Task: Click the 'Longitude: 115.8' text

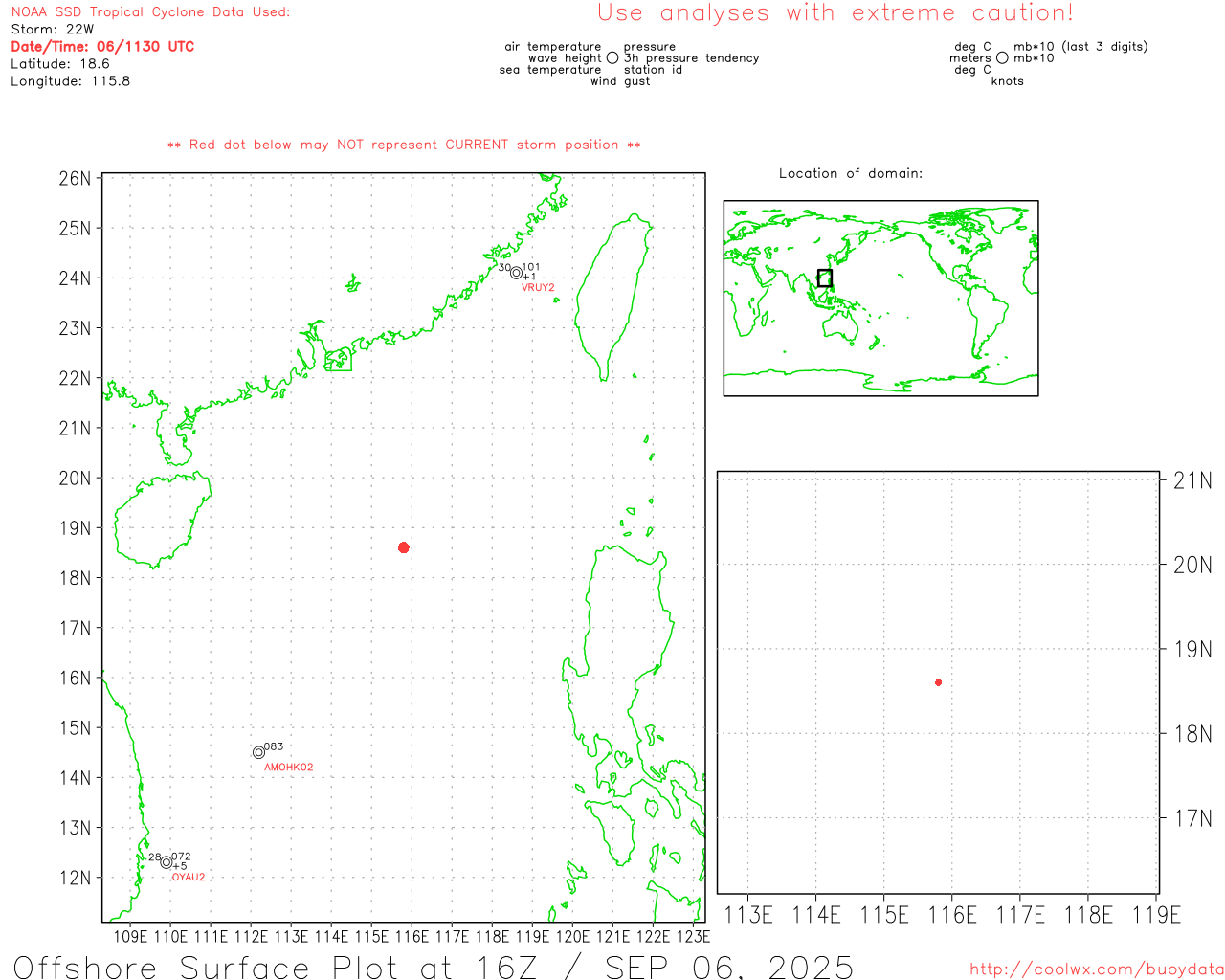Action: point(71,80)
